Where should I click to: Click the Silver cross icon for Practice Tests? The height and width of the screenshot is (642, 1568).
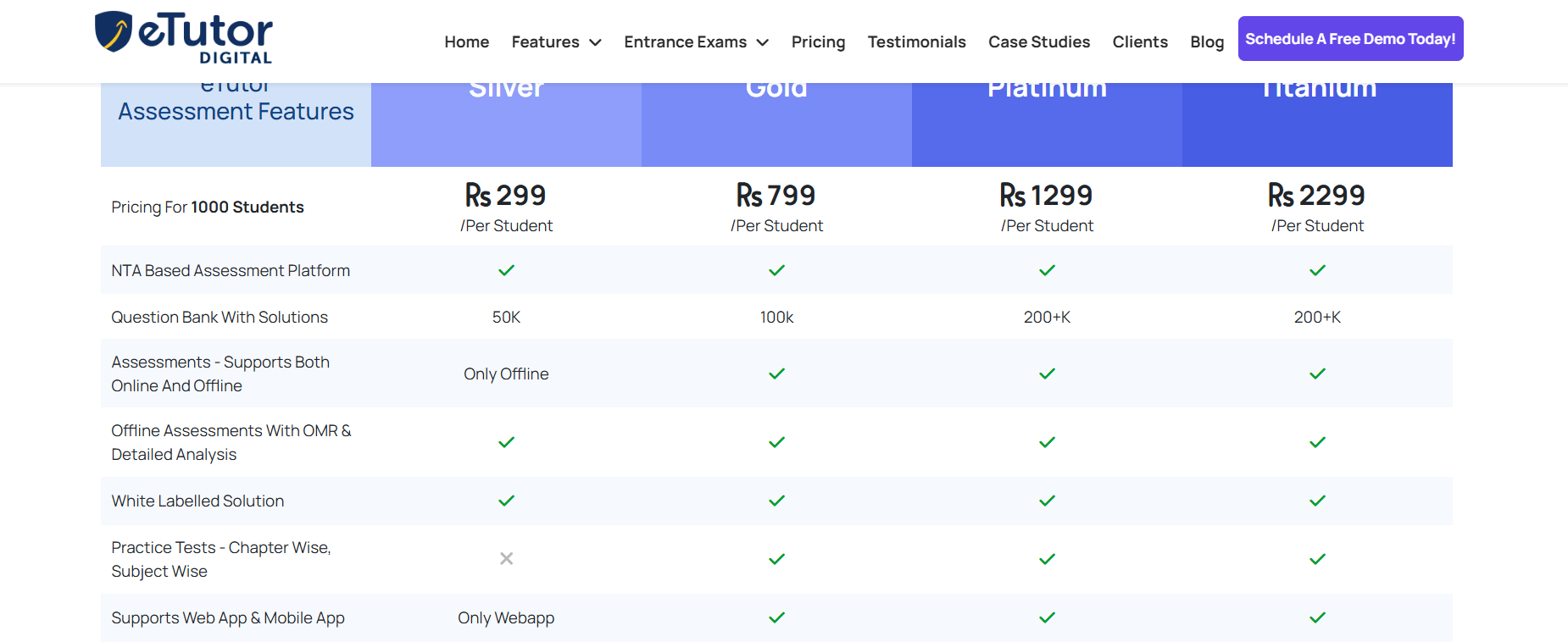click(506, 559)
